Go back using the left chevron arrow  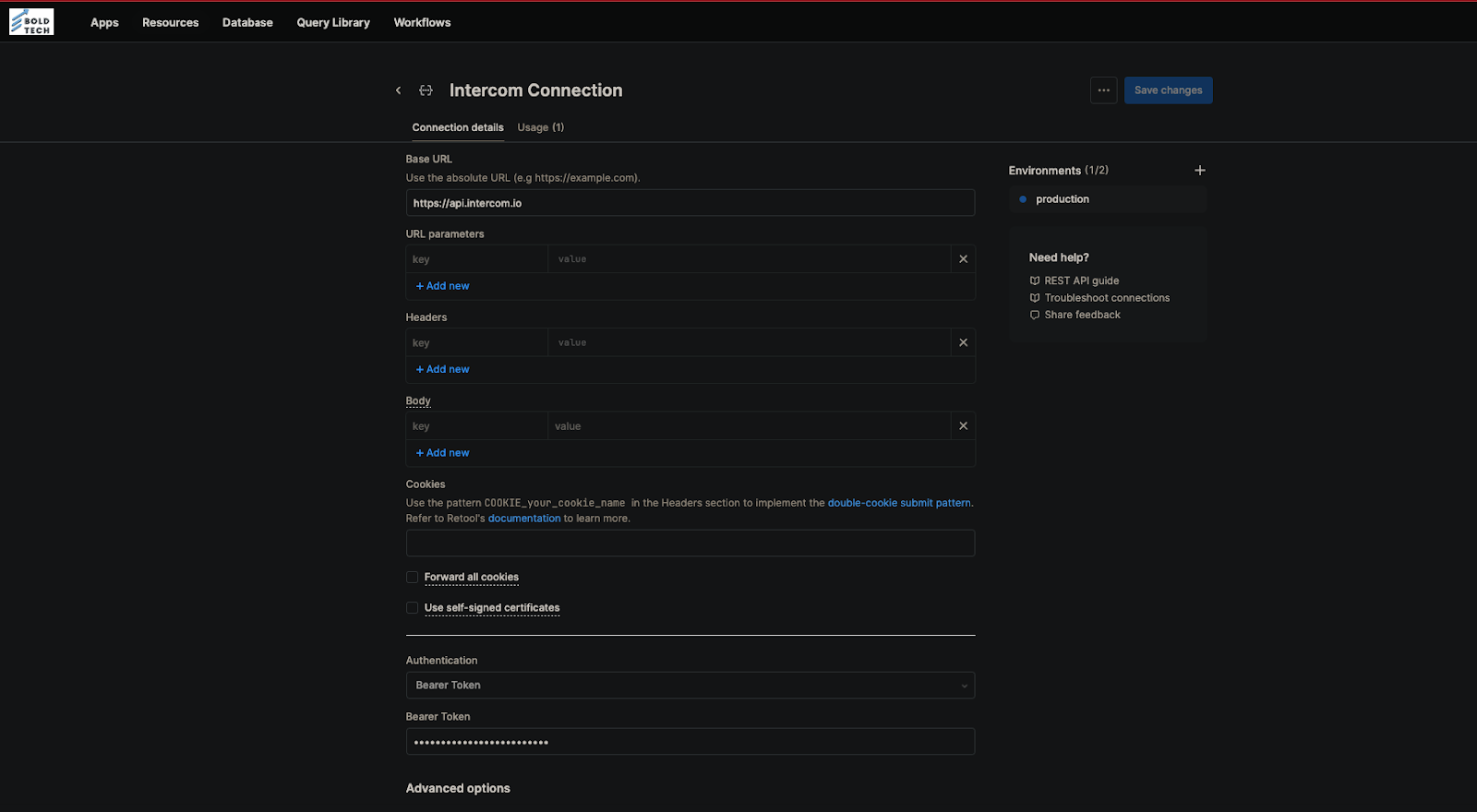pos(398,90)
